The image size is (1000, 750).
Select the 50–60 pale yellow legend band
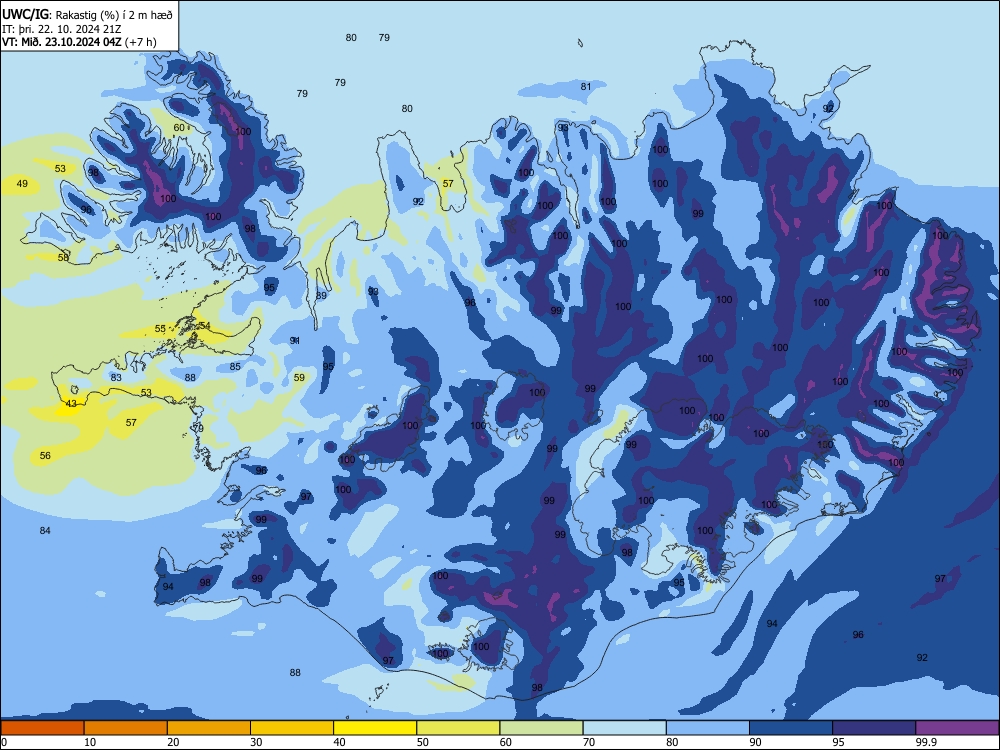(458, 728)
